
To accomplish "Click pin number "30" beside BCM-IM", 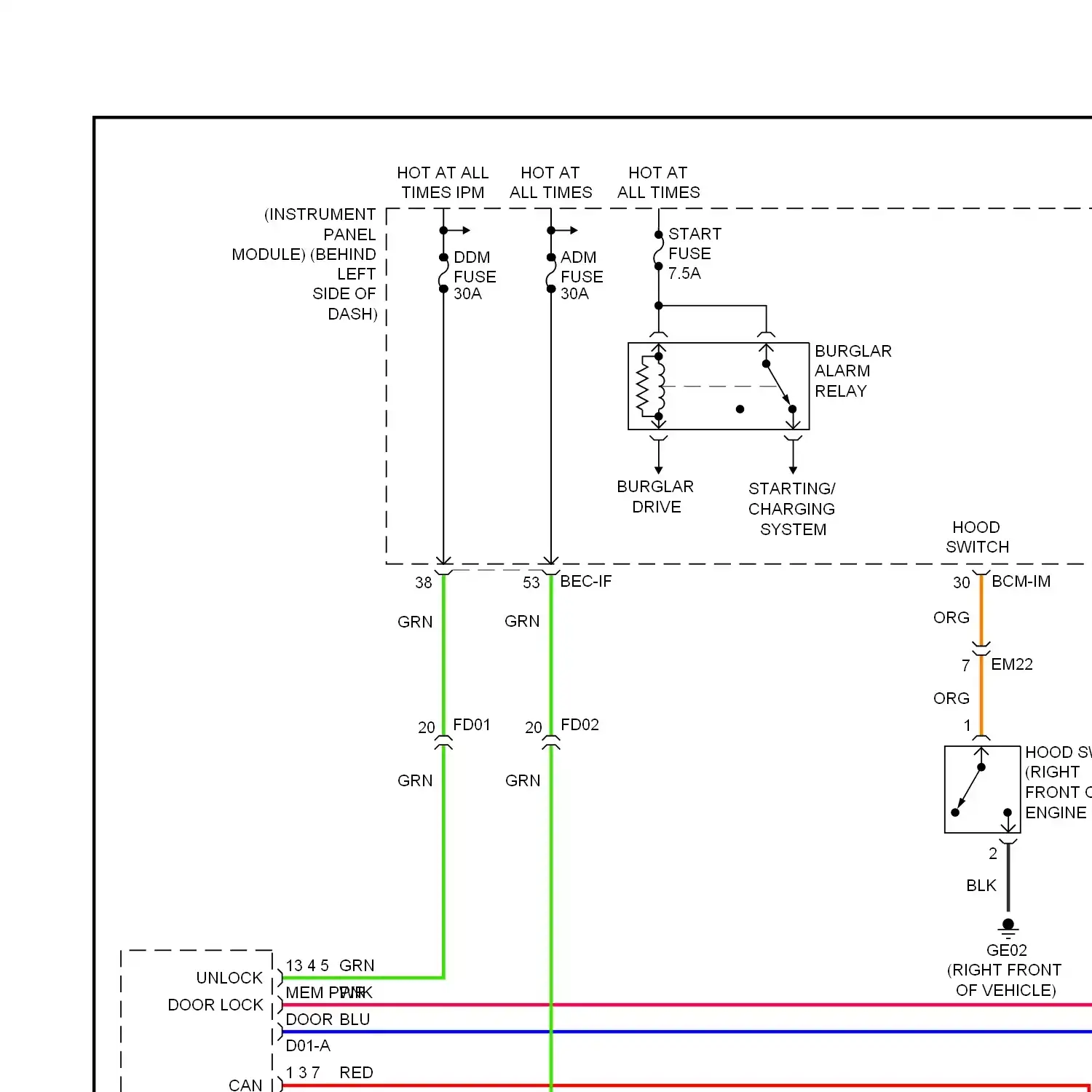I will coord(962,582).
